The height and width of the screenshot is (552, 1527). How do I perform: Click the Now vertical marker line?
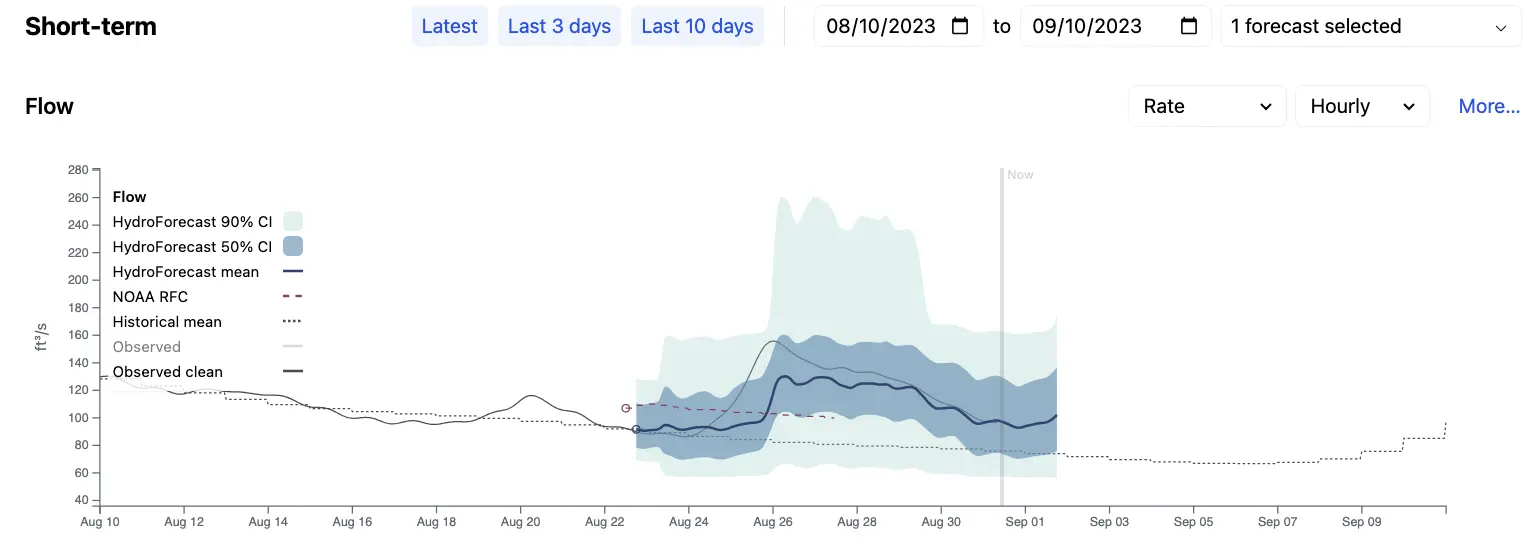(x=1001, y=338)
